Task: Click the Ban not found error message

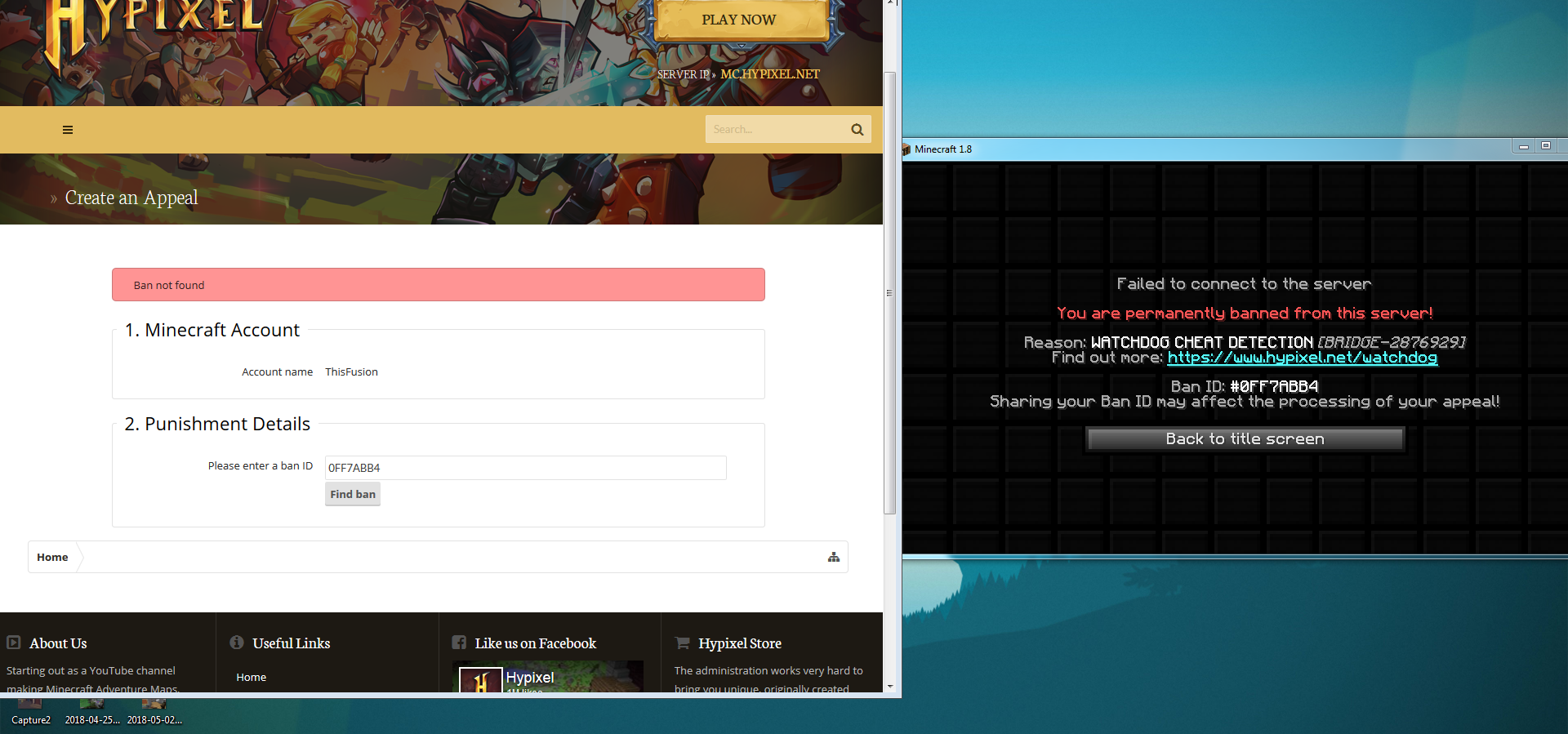Action: tap(439, 285)
